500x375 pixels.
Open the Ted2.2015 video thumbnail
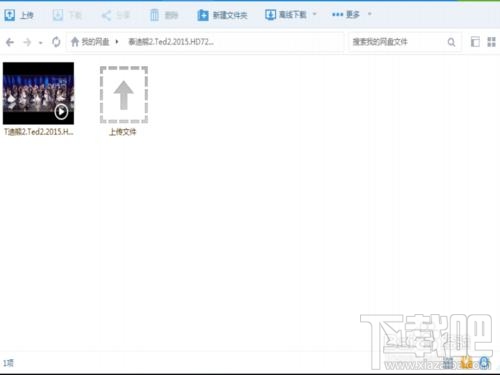(x=38, y=93)
